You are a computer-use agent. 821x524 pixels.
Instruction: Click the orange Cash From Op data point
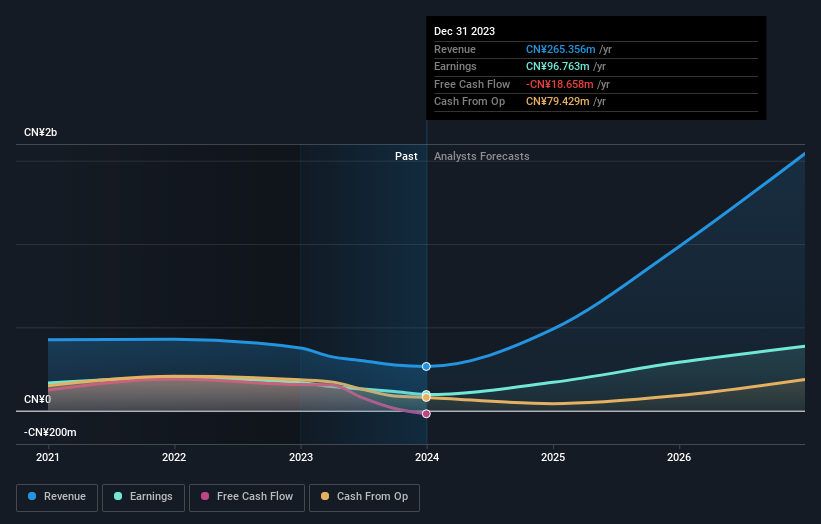[426, 397]
